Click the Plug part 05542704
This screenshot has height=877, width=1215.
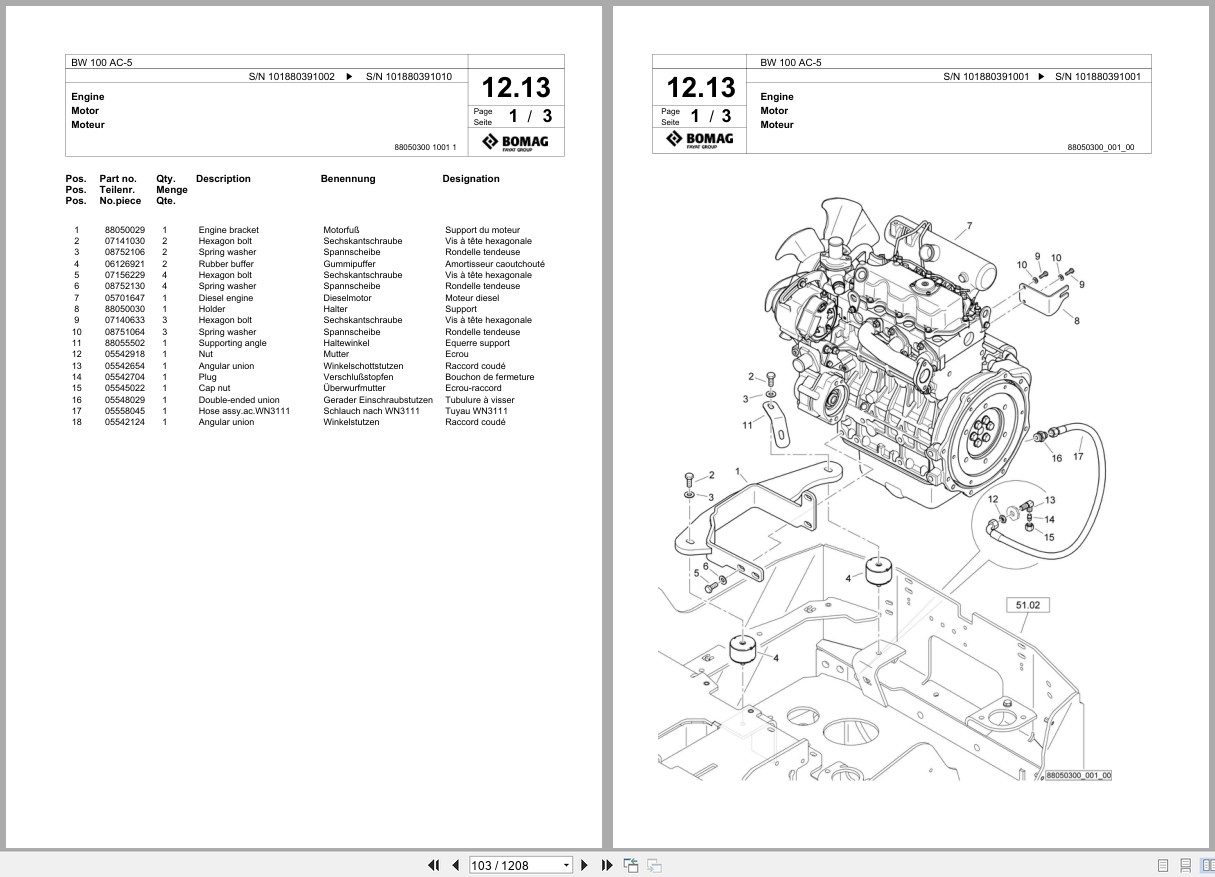(125, 377)
